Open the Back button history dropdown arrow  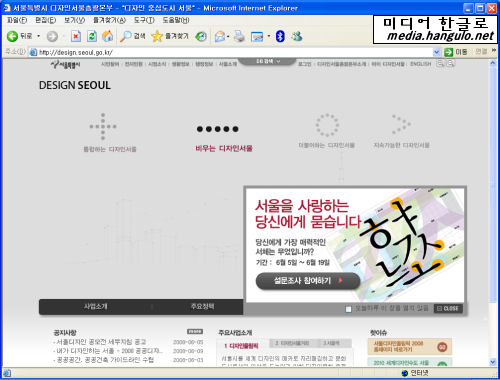point(39,36)
